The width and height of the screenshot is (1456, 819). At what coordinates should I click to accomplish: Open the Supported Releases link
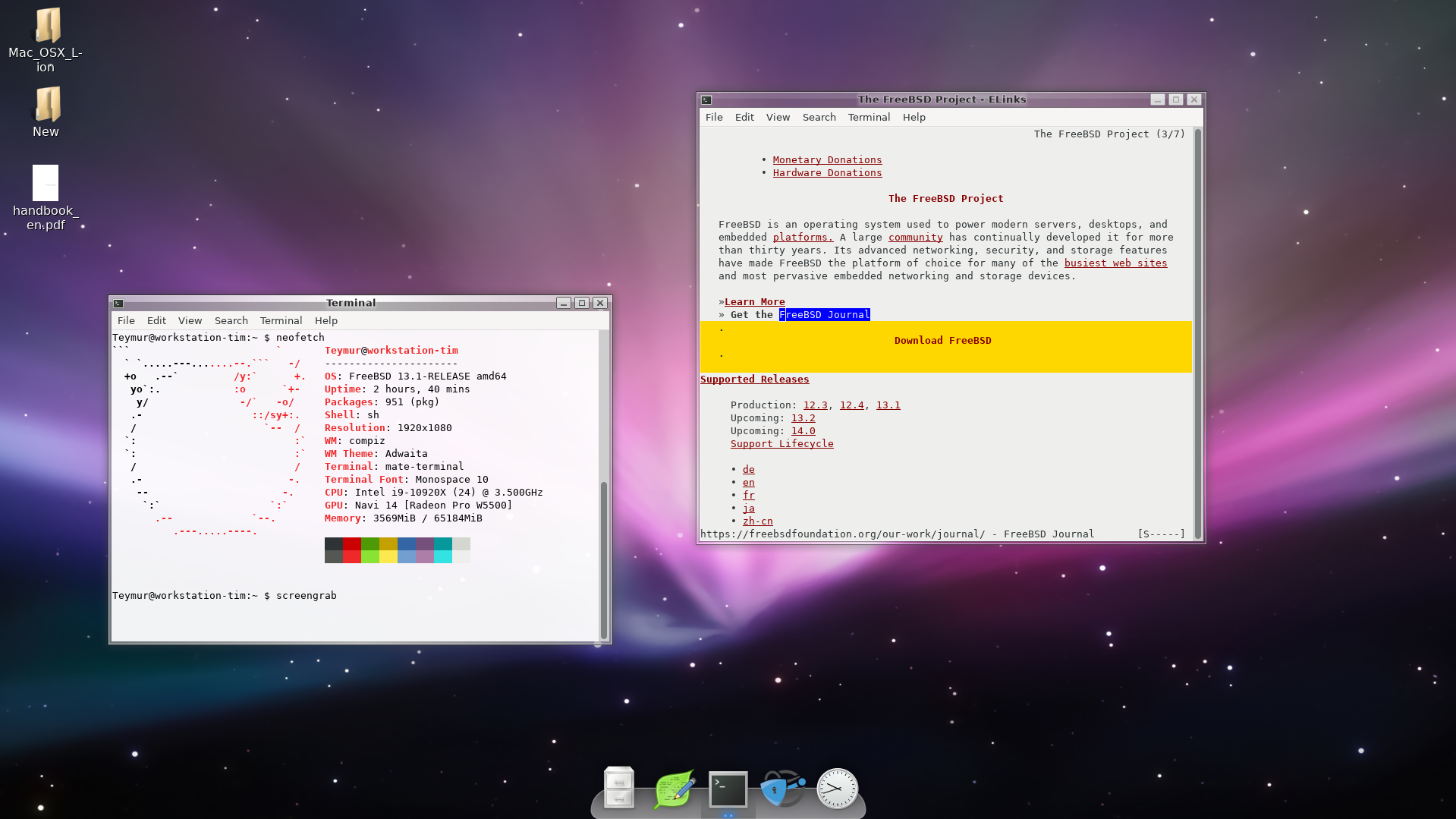[x=754, y=379]
